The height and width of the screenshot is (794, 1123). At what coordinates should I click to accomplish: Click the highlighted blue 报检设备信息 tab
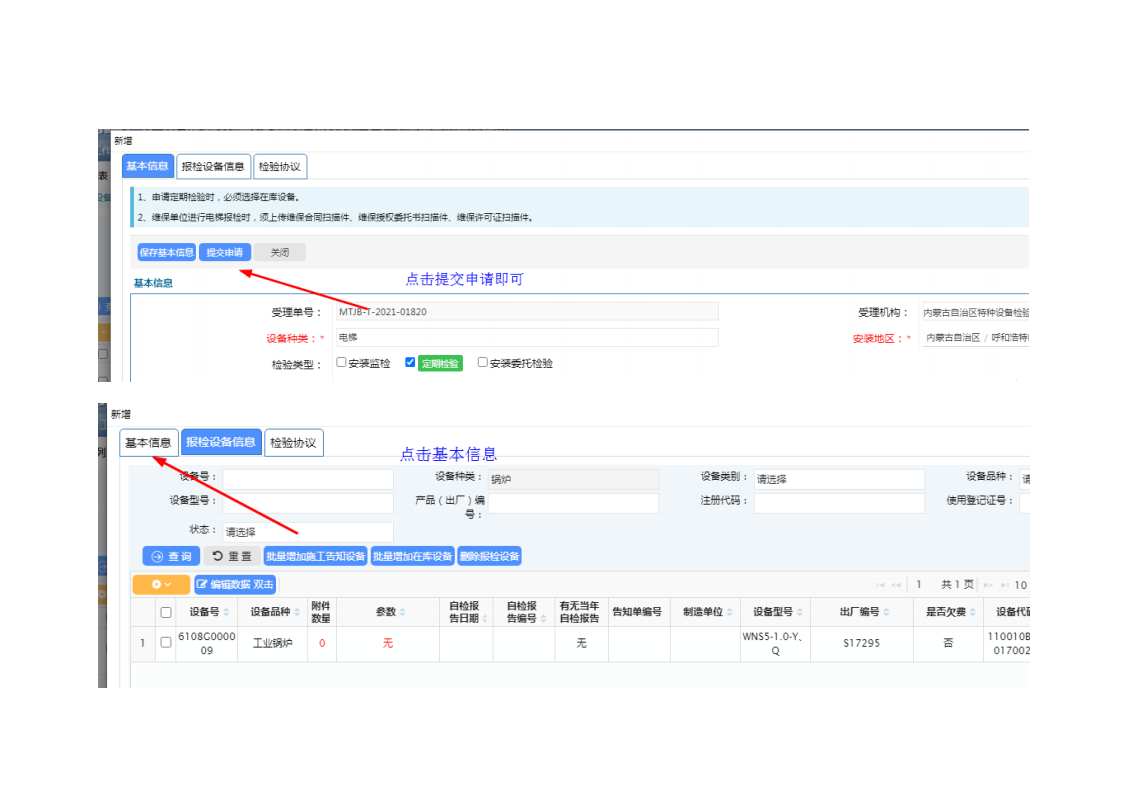click(x=221, y=442)
